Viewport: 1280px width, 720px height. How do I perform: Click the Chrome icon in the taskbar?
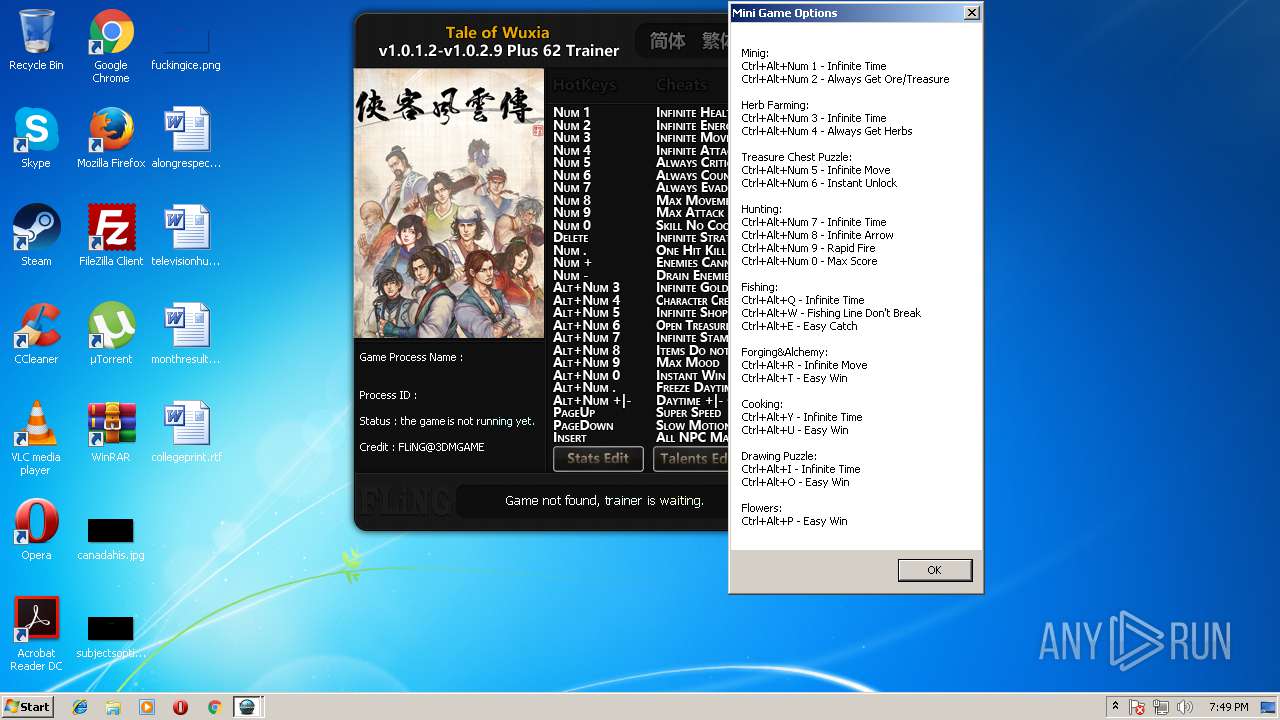click(214, 707)
